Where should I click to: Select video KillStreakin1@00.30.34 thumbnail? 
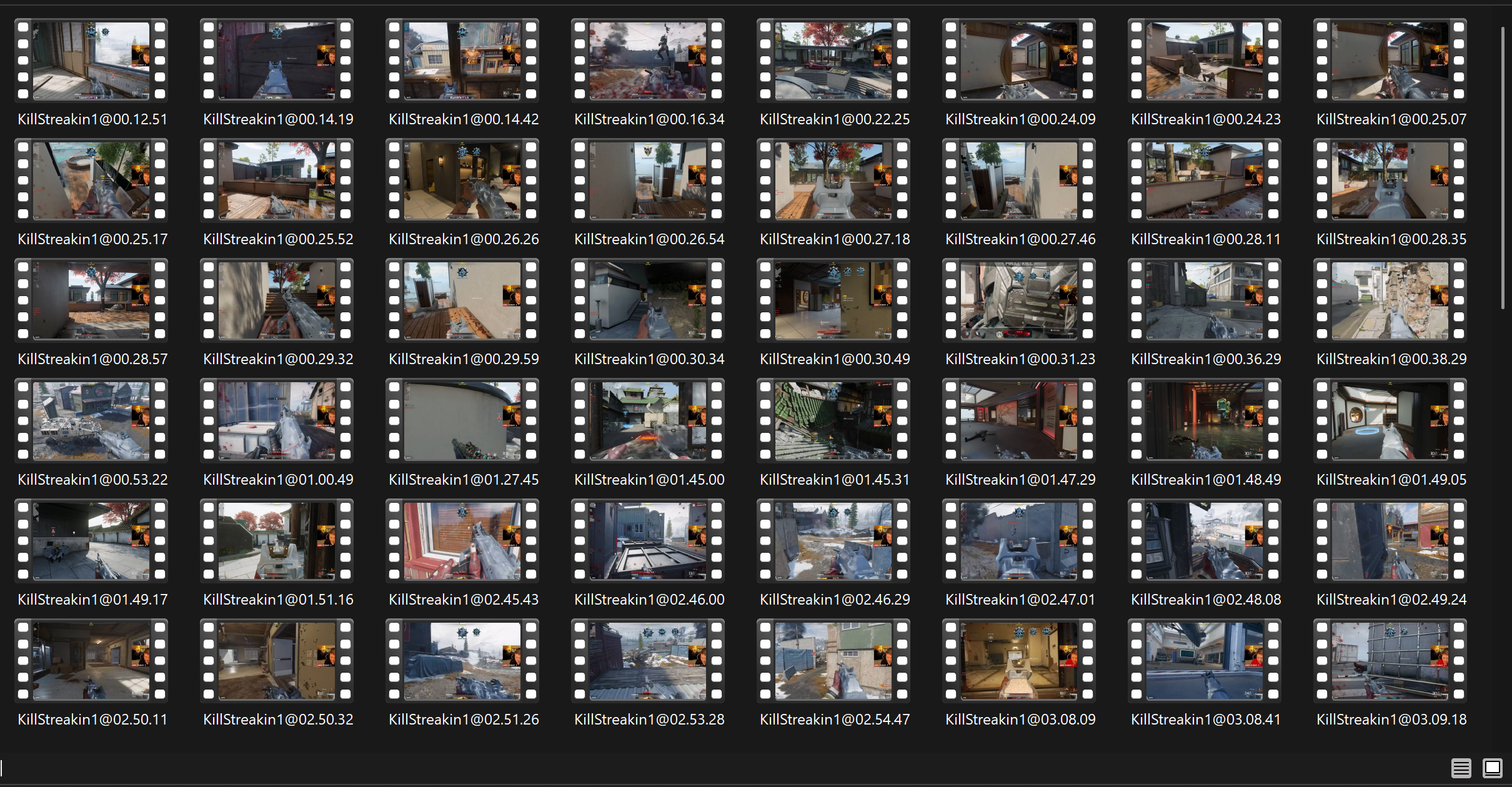(x=648, y=300)
